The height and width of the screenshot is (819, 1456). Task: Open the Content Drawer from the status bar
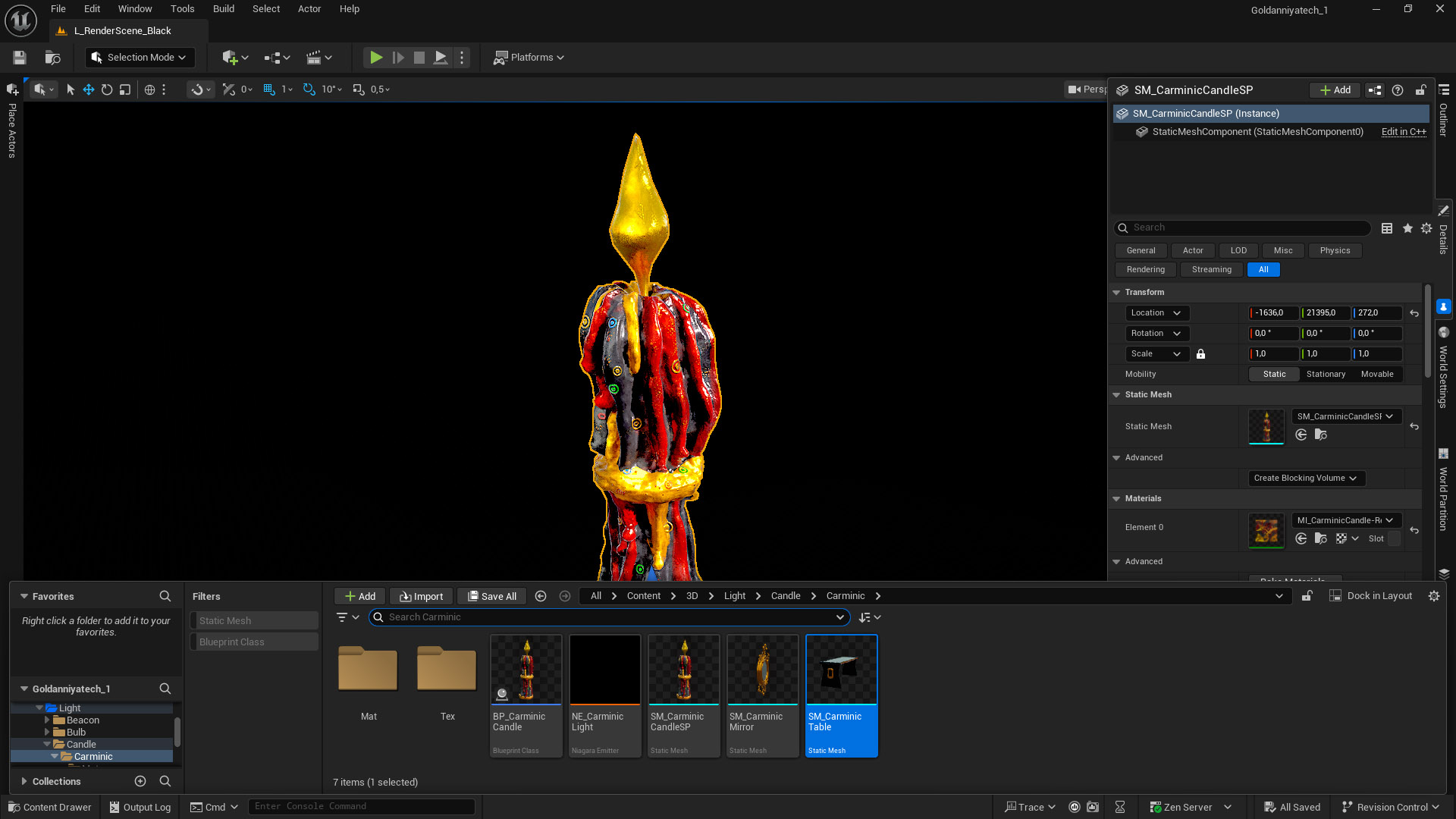[49, 806]
